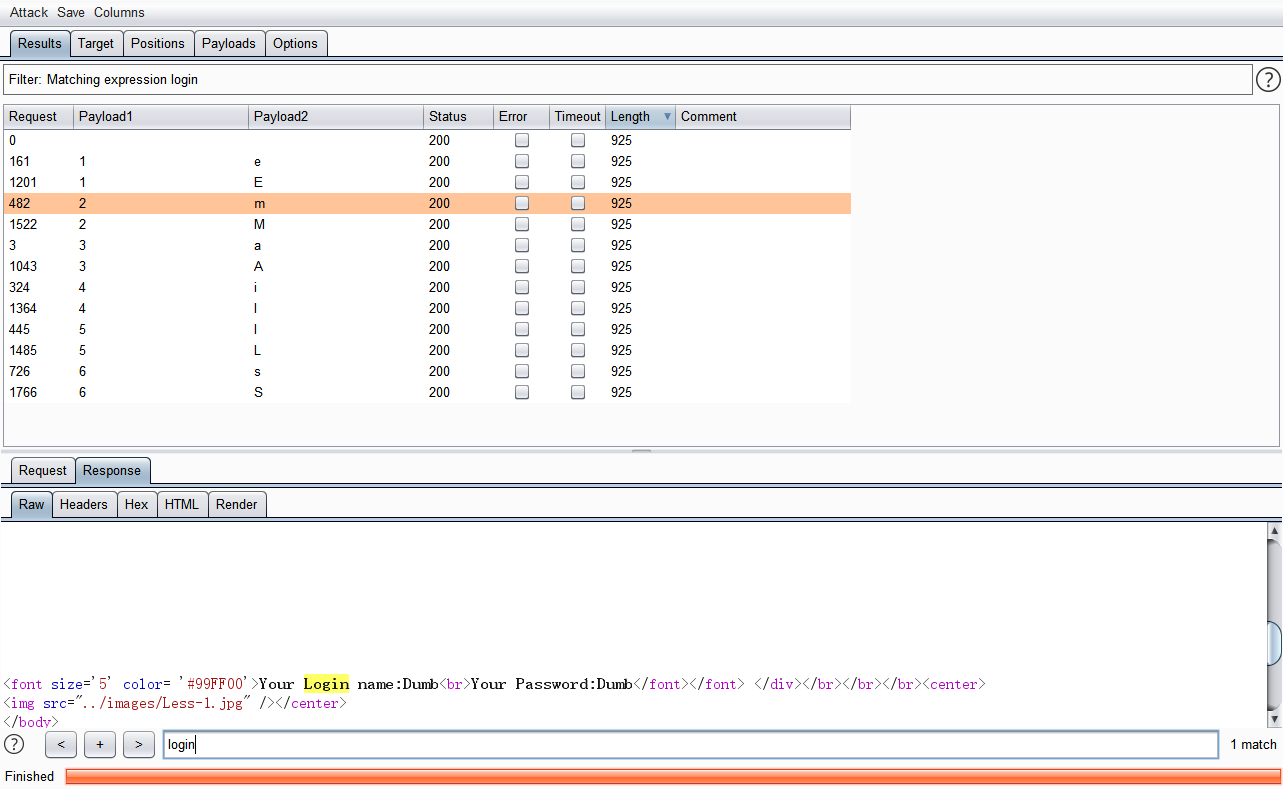1283x789 pixels.
Task: Click the 'Finished' status label
Action: (x=30, y=776)
